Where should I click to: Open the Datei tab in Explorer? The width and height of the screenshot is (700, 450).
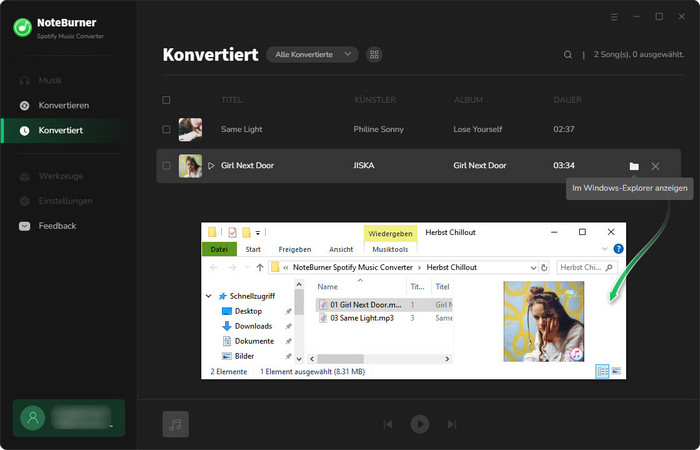(219, 249)
